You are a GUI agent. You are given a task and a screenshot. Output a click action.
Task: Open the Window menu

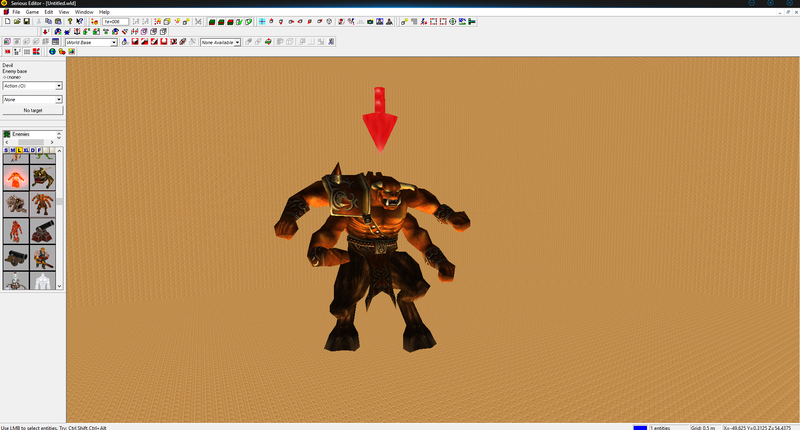[x=84, y=12]
